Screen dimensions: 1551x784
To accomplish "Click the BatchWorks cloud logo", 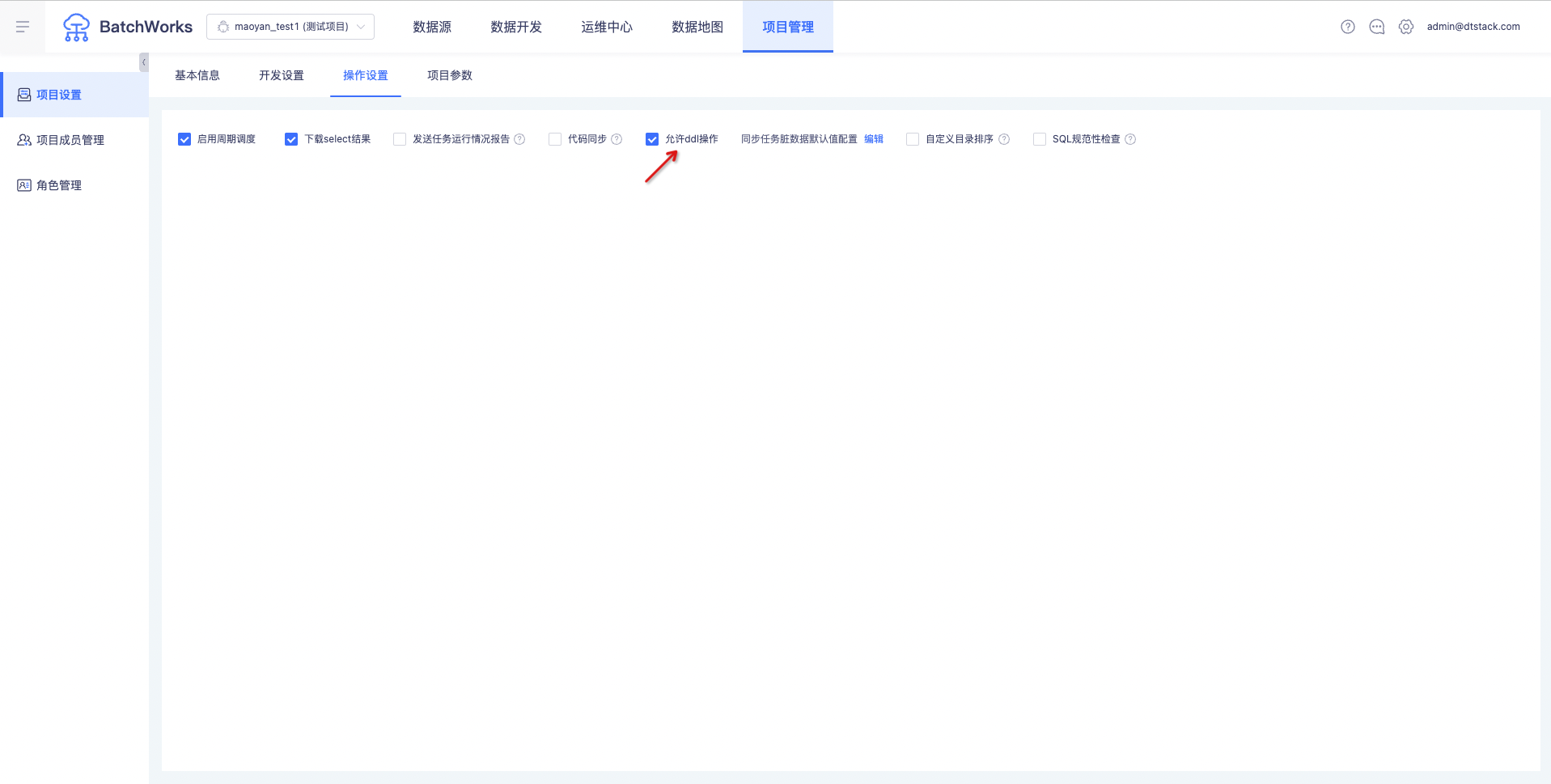I will tap(77, 27).
